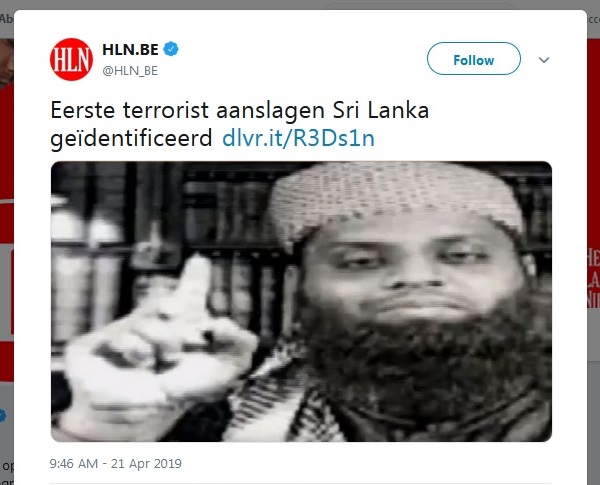Select the partially hidden item at the top right corner
Image resolution: width=600 pixels, height=485 pixels.
pyautogui.click(x=593, y=19)
